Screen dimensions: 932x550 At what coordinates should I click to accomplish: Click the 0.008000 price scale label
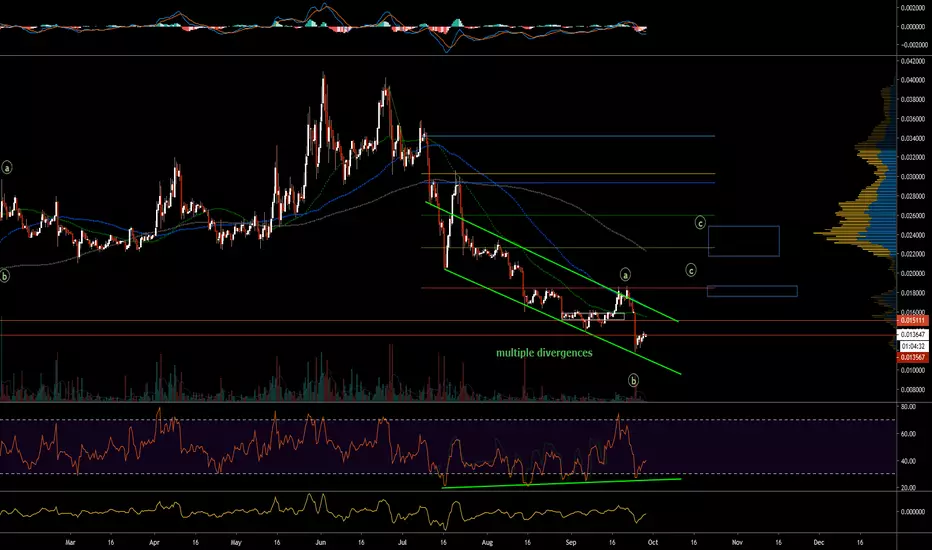(x=912, y=389)
